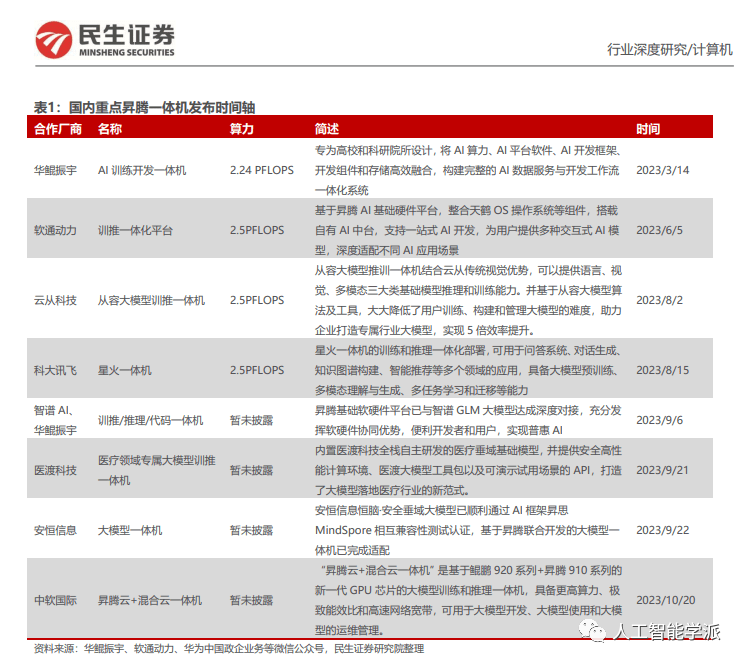The width and height of the screenshot is (744, 664).
Task: Select the table title 表1：国内重点昇腾一体机发布时间轴
Action: [145, 107]
